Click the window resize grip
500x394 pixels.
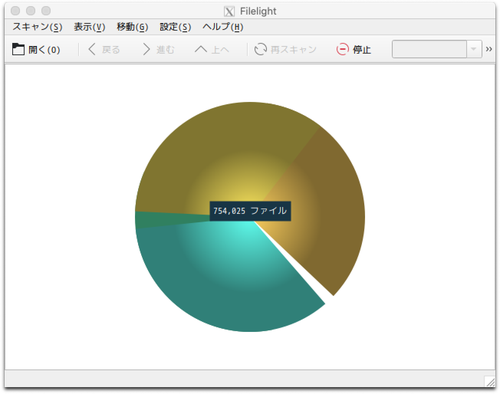(490, 382)
